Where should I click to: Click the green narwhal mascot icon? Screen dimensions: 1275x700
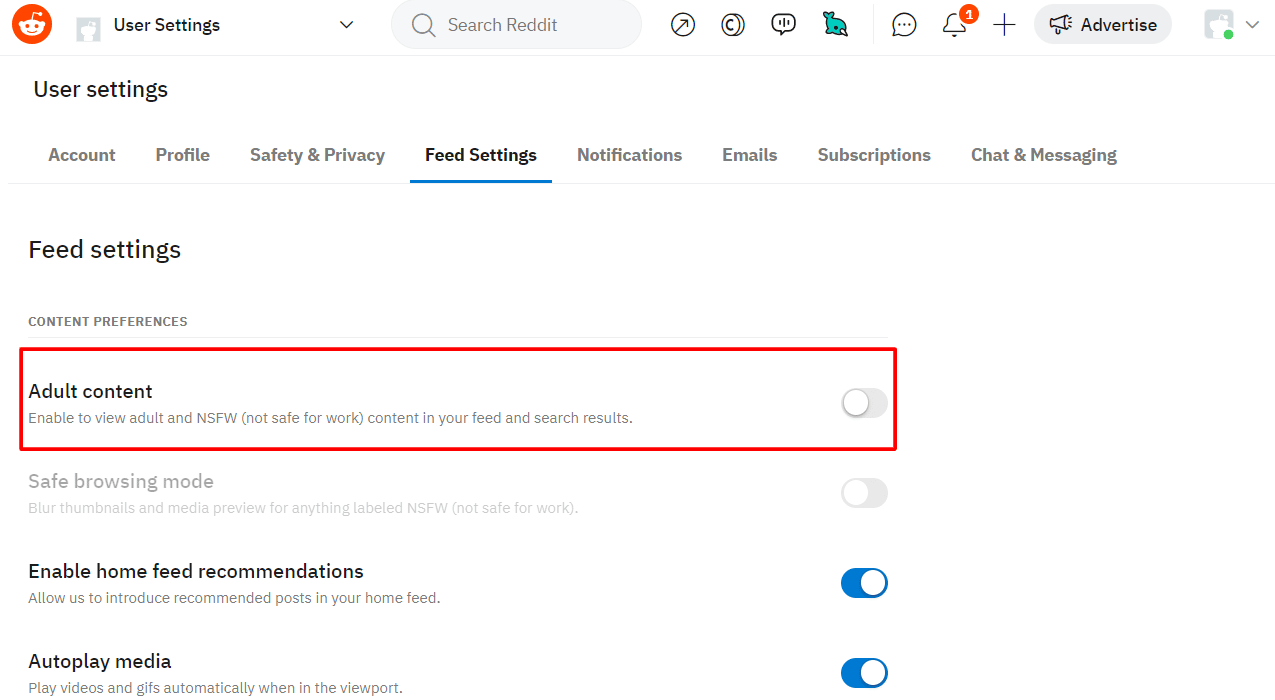[835, 25]
